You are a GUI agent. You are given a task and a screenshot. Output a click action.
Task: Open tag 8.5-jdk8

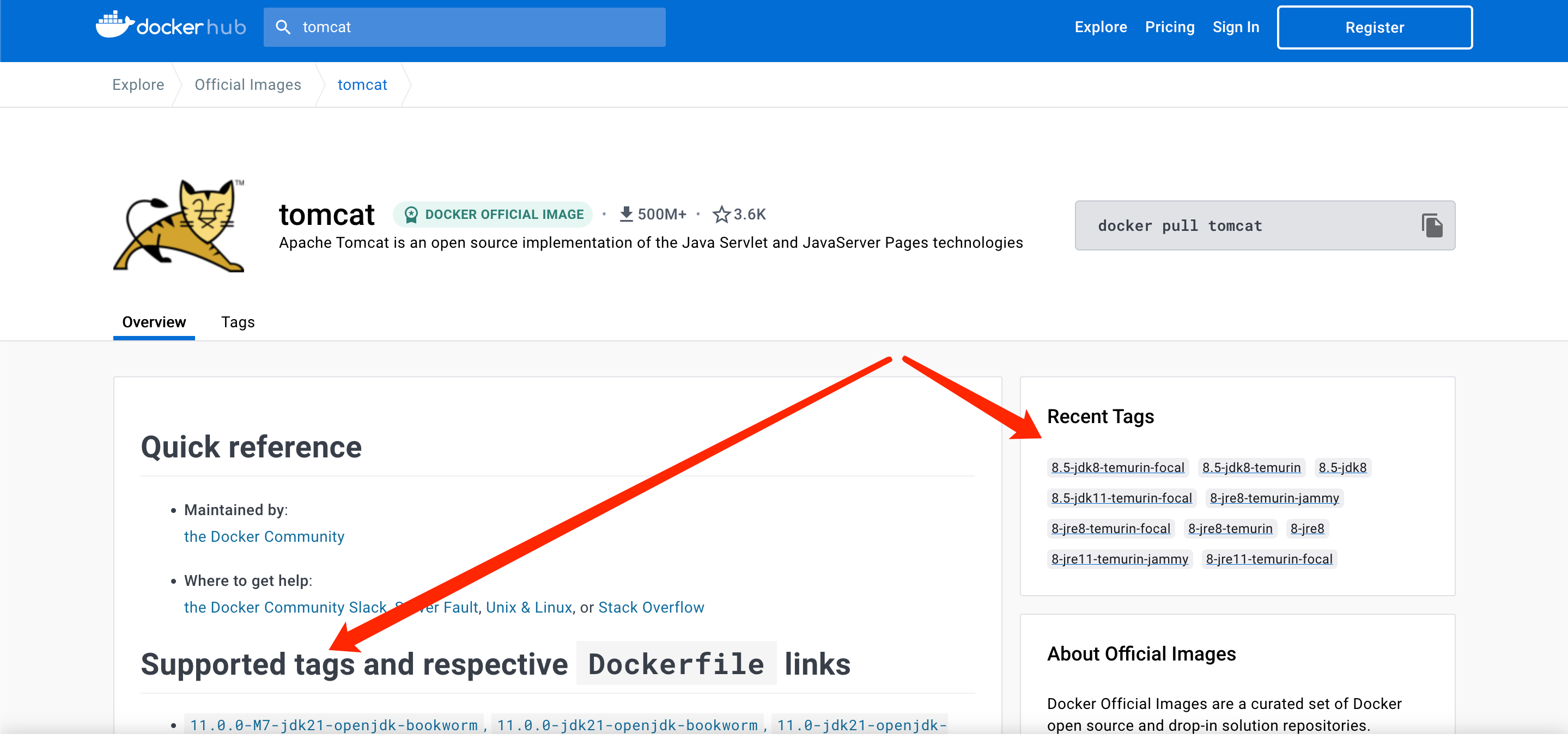(1342, 467)
